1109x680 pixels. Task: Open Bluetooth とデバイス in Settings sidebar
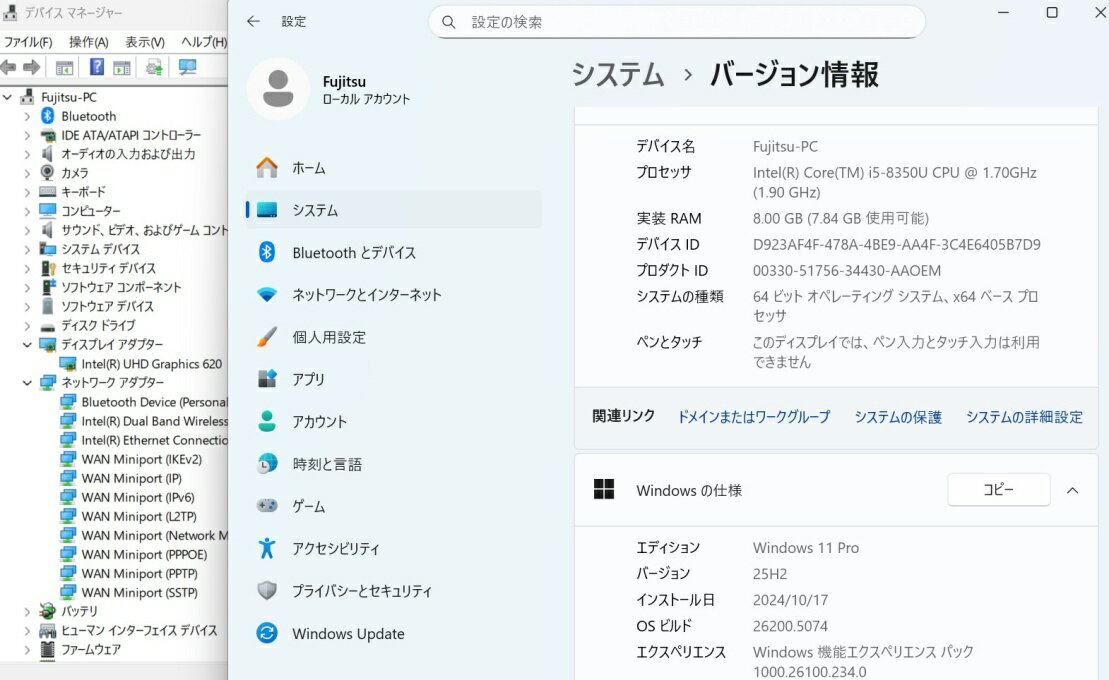pos(353,253)
